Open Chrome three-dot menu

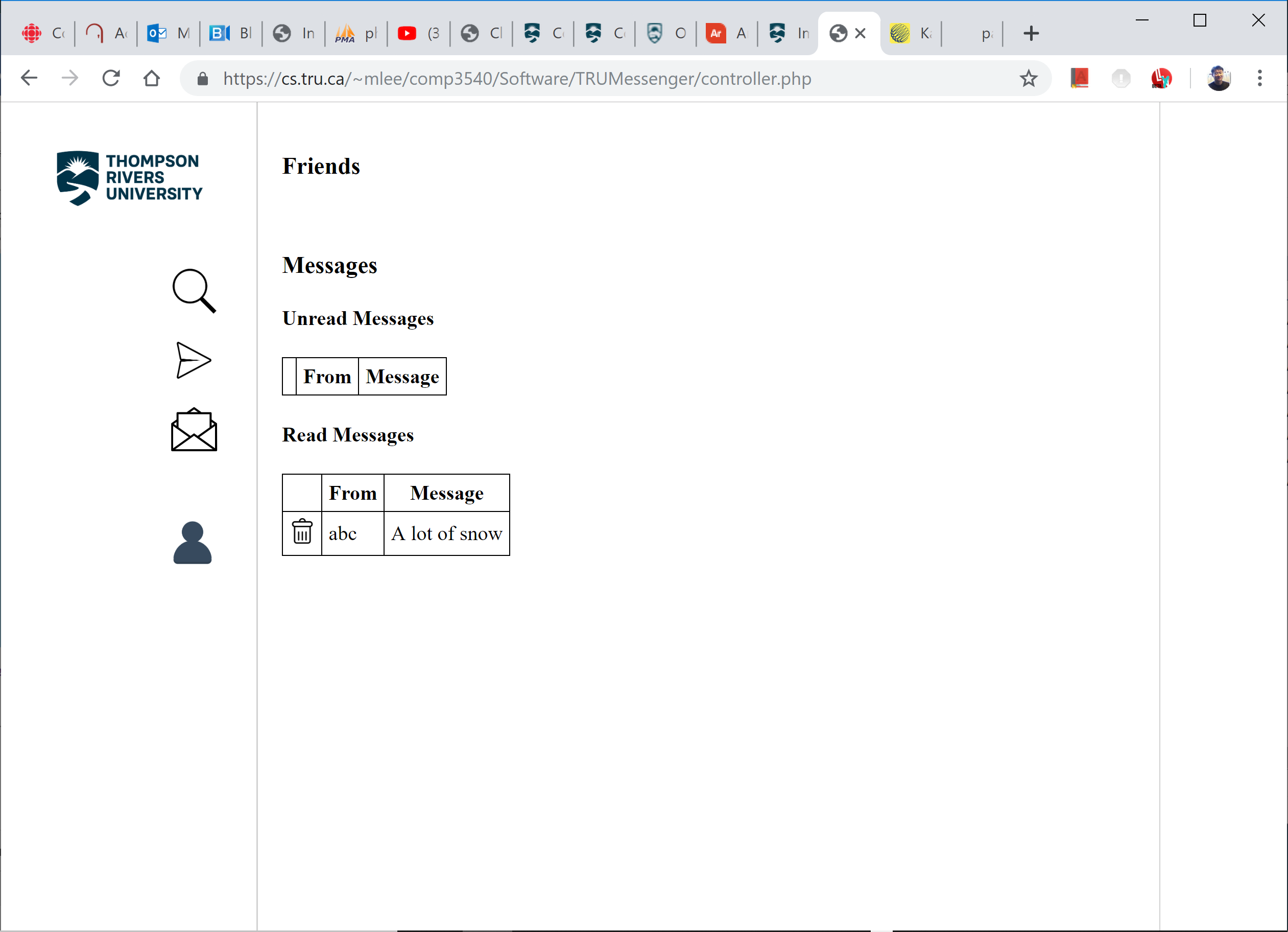click(1259, 78)
